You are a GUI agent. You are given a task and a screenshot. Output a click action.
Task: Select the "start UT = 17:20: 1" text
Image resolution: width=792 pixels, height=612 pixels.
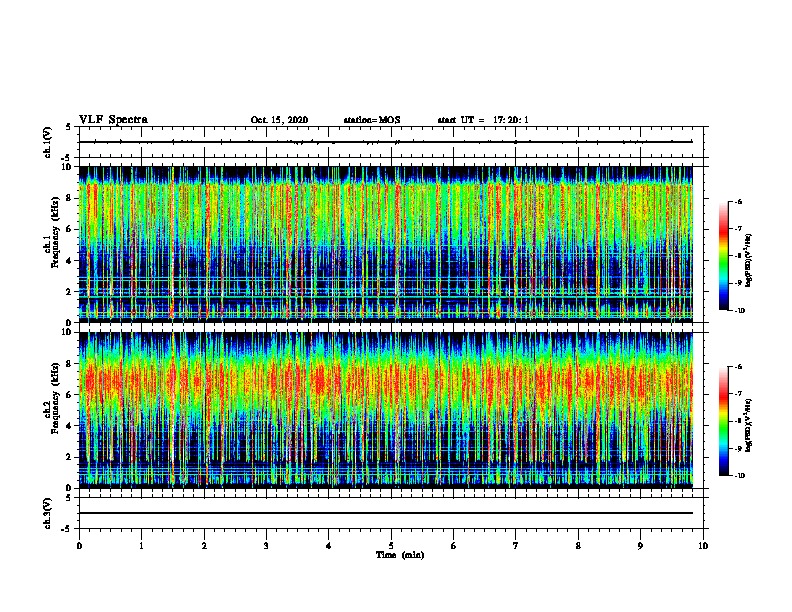[483, 120]
